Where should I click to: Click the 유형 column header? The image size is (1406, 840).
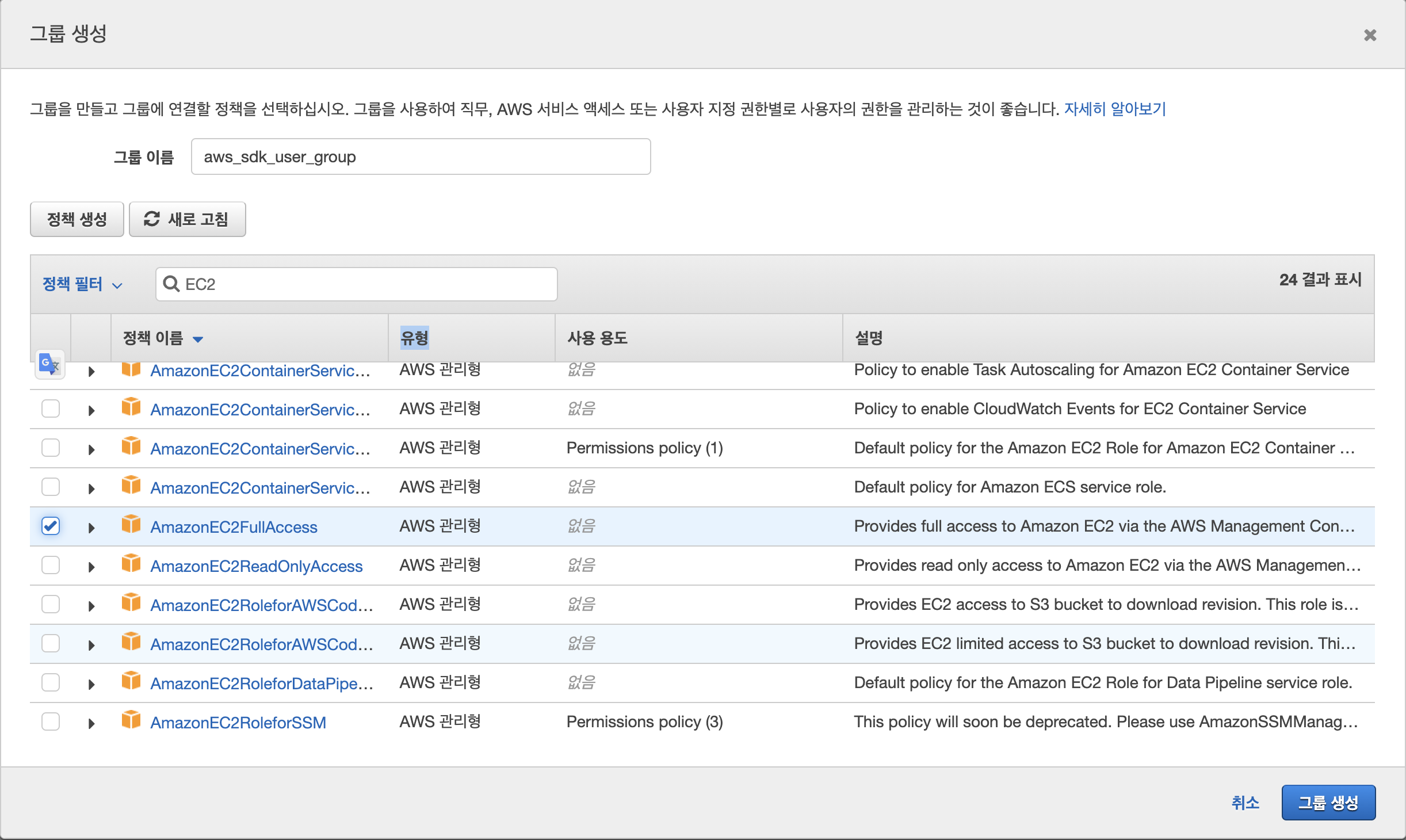414,338
